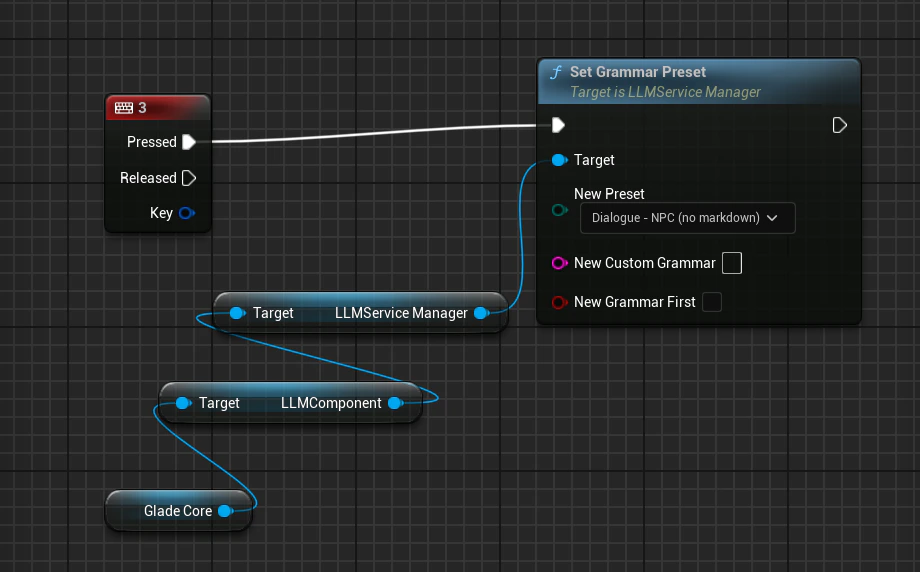Image resolution: width=920 pixels, height=572 pixels.
Task: Click the New Grammar First label
Action: (x=634, y=302)
